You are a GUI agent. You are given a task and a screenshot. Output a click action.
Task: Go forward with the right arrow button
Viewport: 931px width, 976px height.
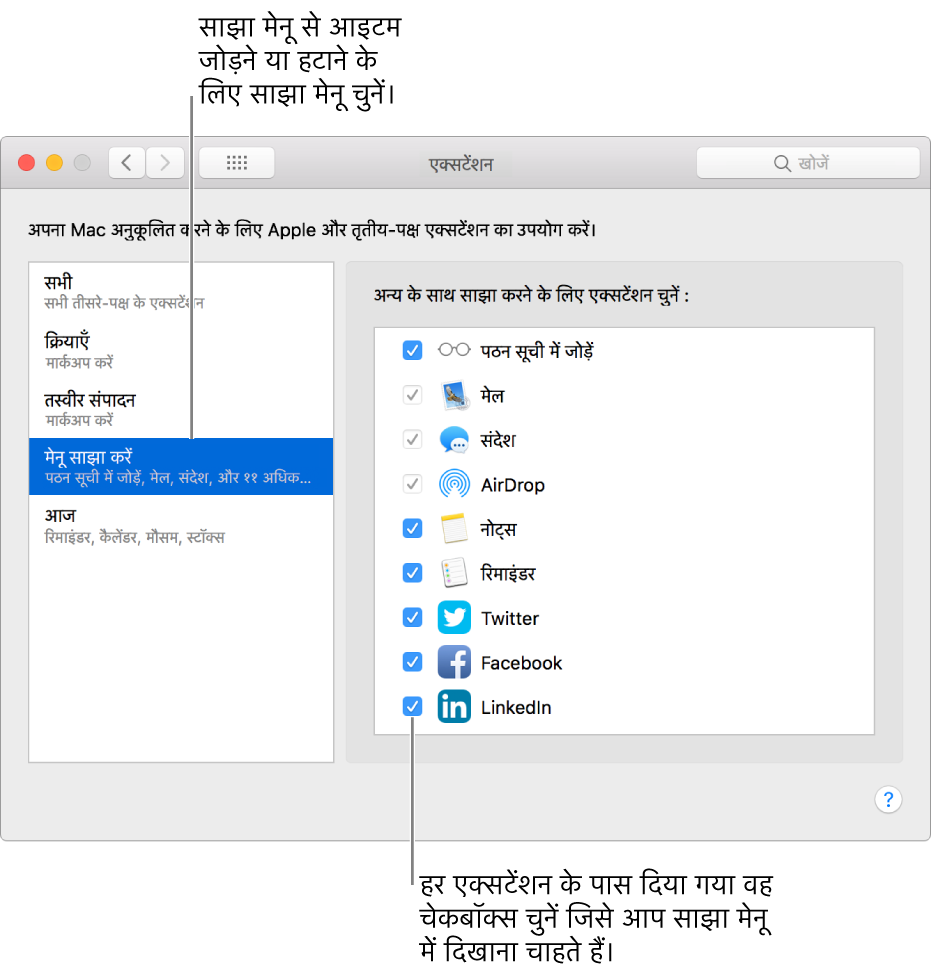point(165,163)
